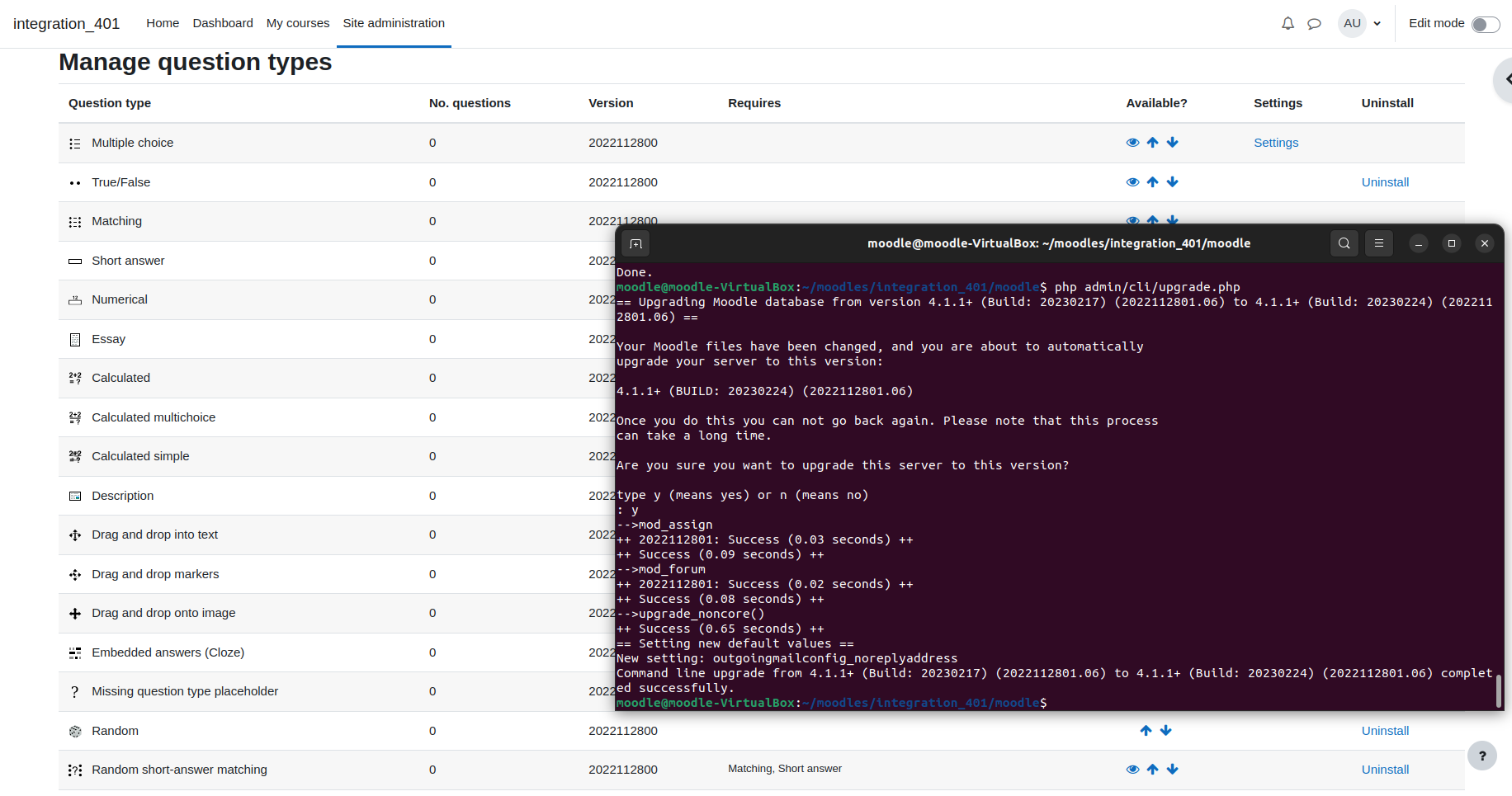
Task: Select the 'No. questions' column header
Action: (470, 103)
